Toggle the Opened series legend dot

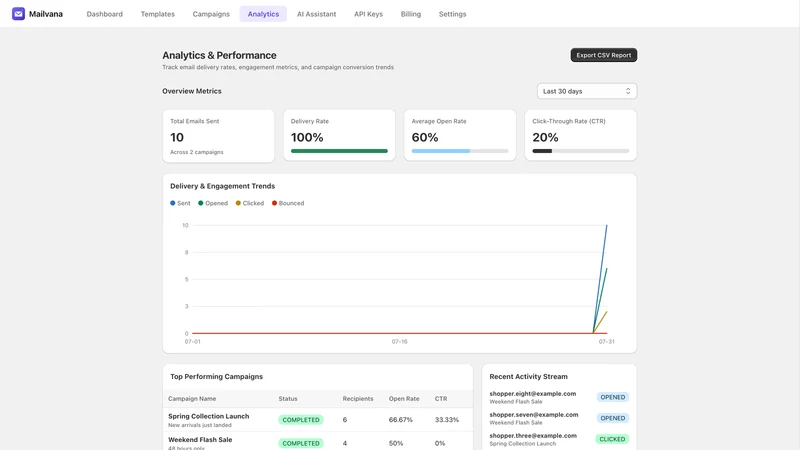pos(201,203)
